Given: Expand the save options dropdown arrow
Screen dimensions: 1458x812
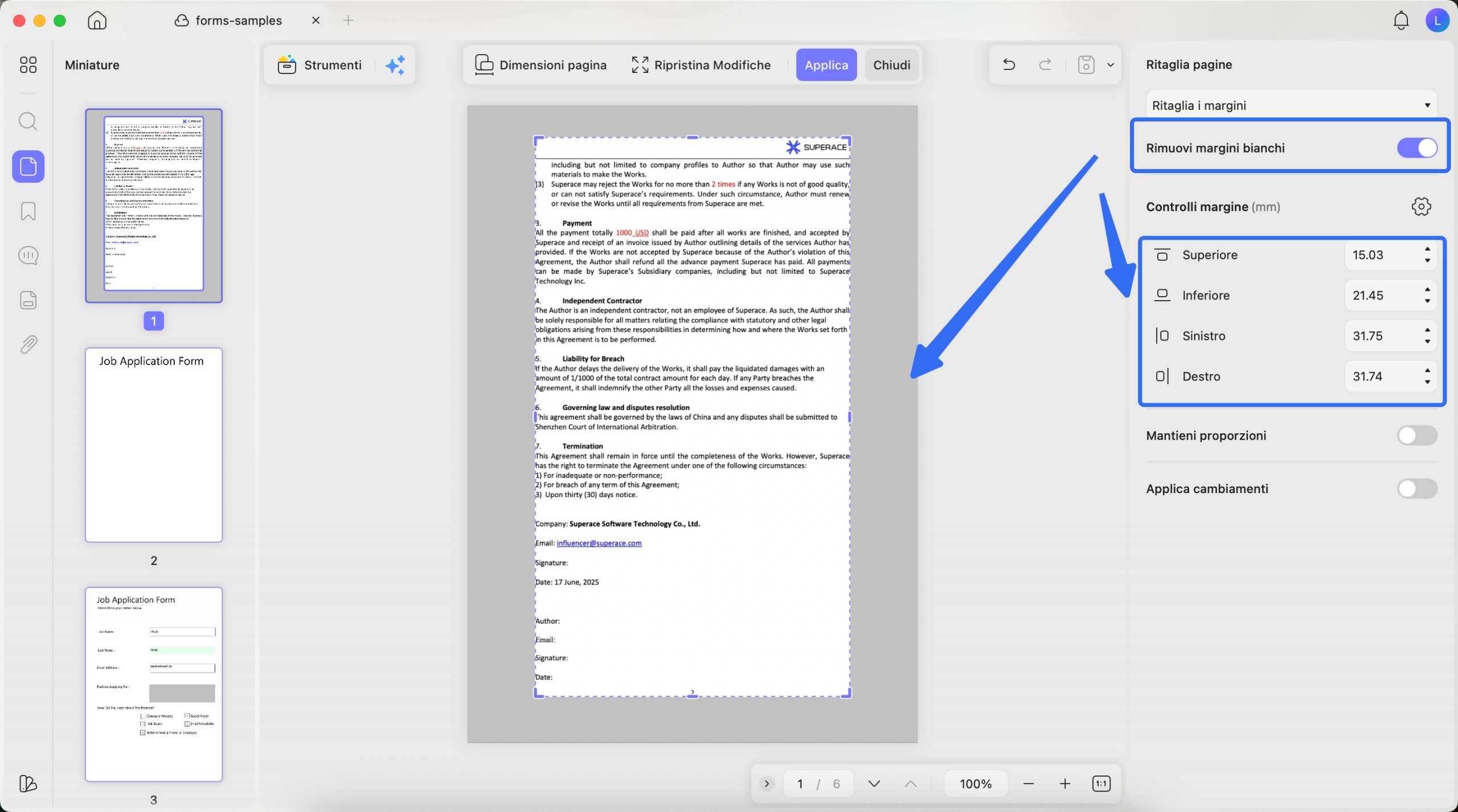Looking at the screenshot, I should pos(1111,65).
